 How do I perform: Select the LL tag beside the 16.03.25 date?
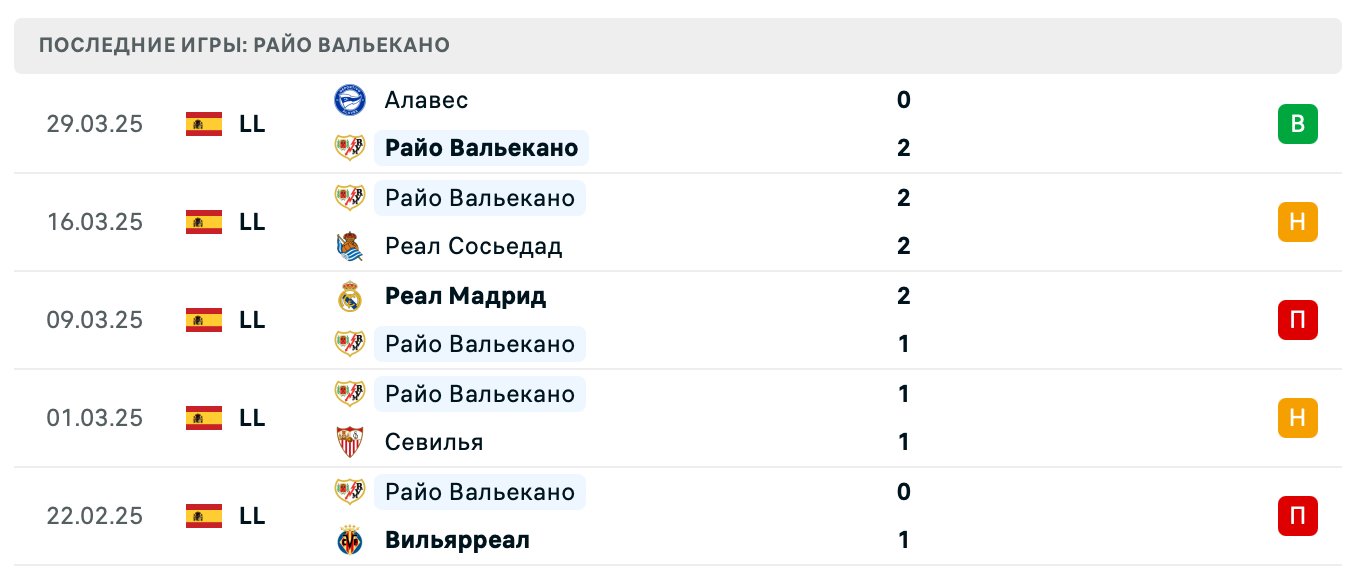coord(254,222)
